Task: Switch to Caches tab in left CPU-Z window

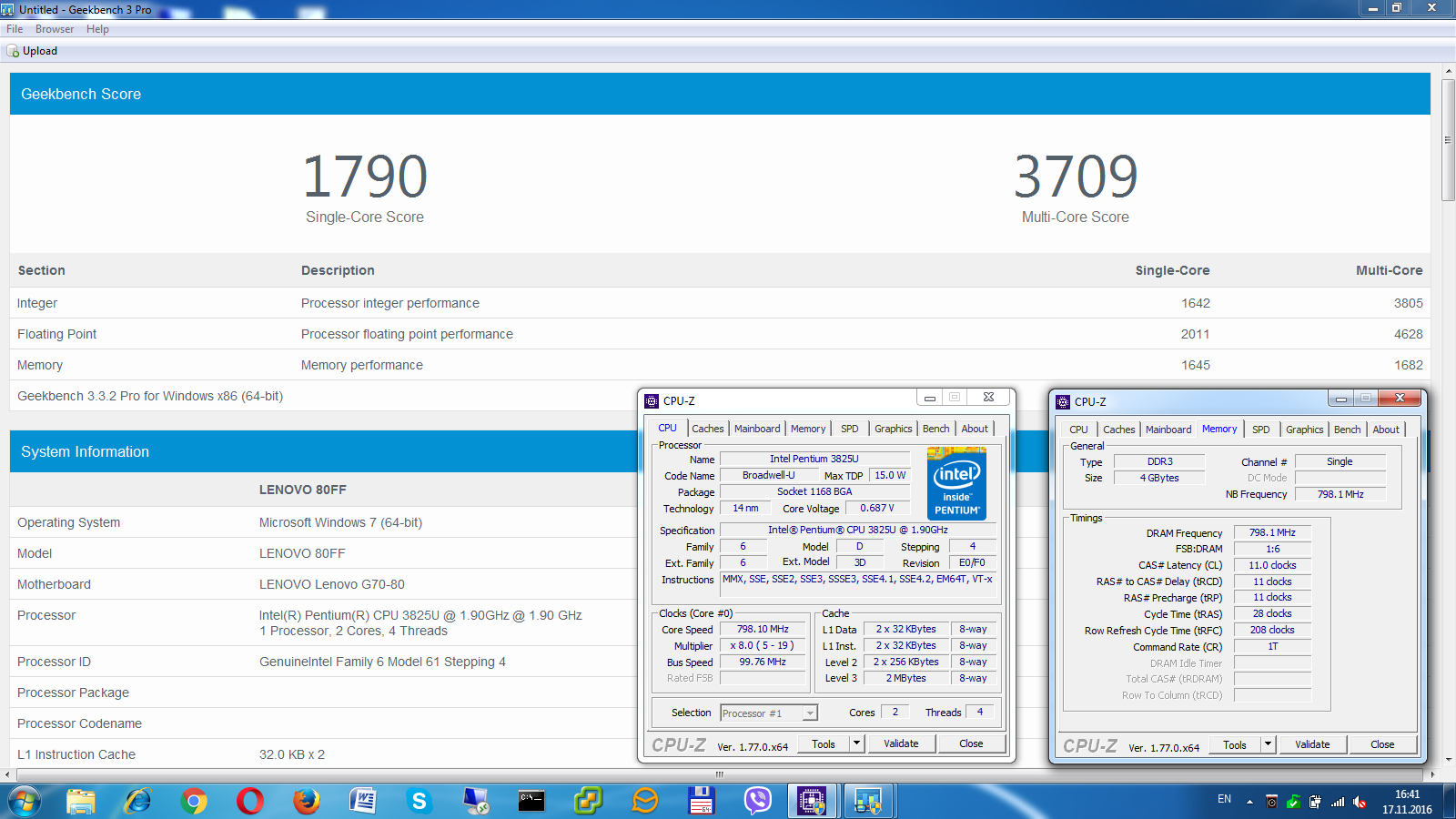Action: 707,429
